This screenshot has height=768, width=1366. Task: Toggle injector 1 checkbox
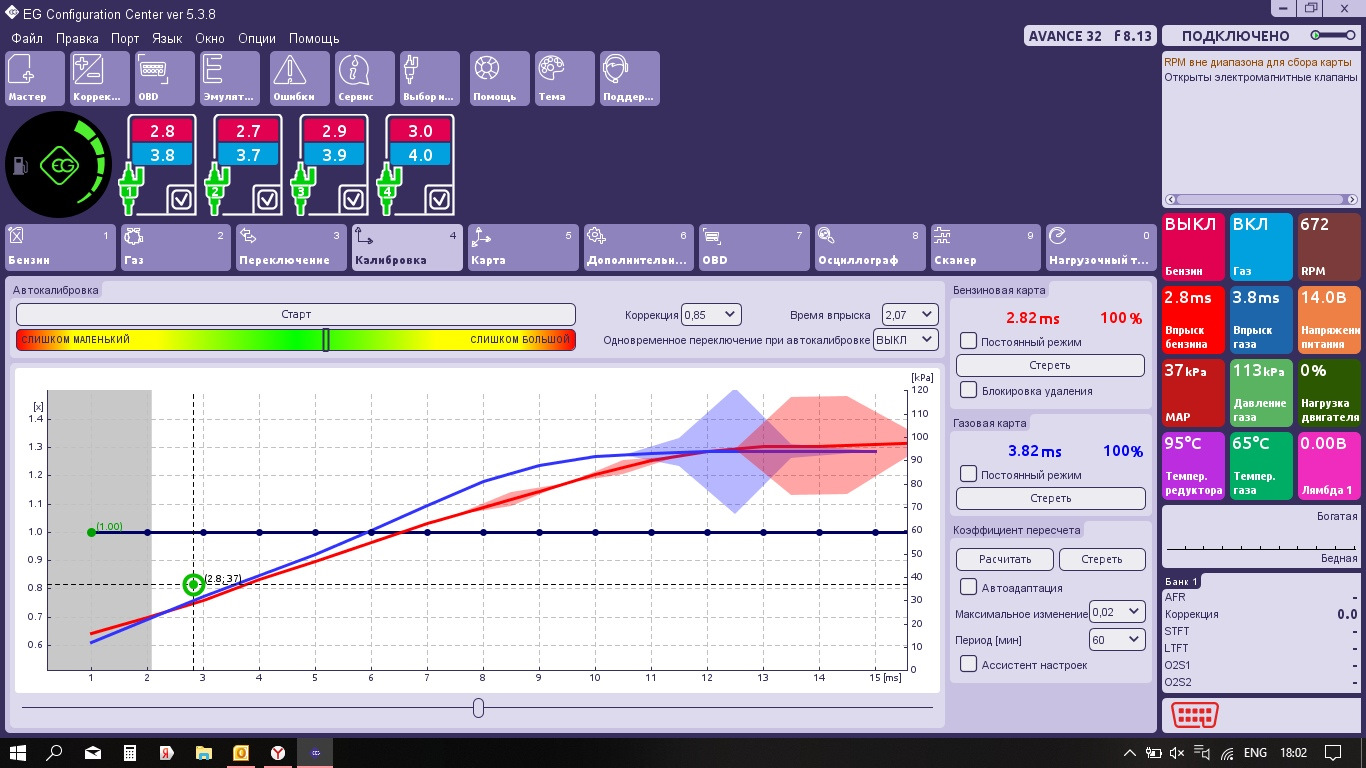click(181, 199)
